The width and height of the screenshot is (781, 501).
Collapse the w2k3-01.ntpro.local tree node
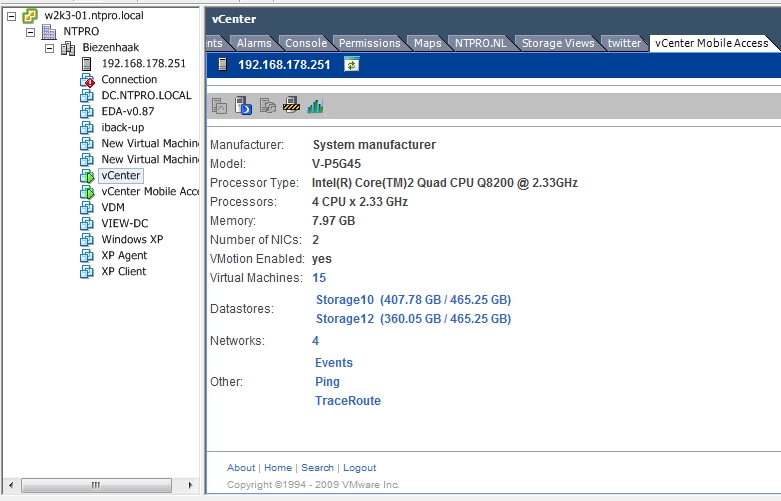click(x=11, y=16)
